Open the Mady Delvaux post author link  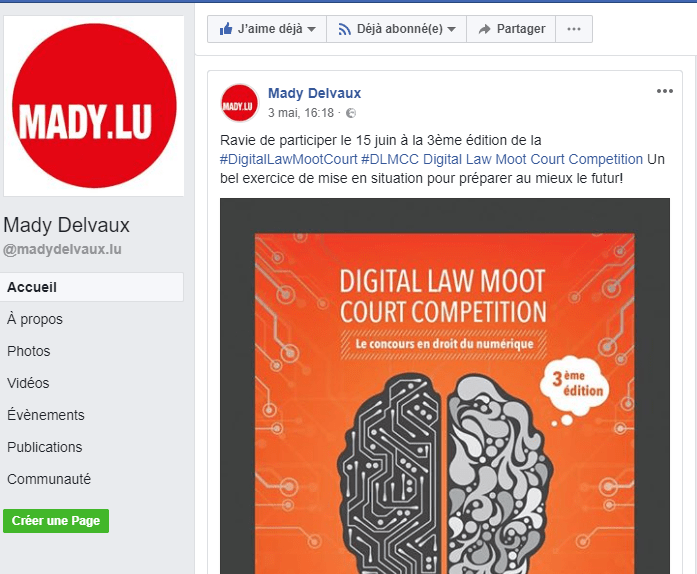click(x=314, y=93)
